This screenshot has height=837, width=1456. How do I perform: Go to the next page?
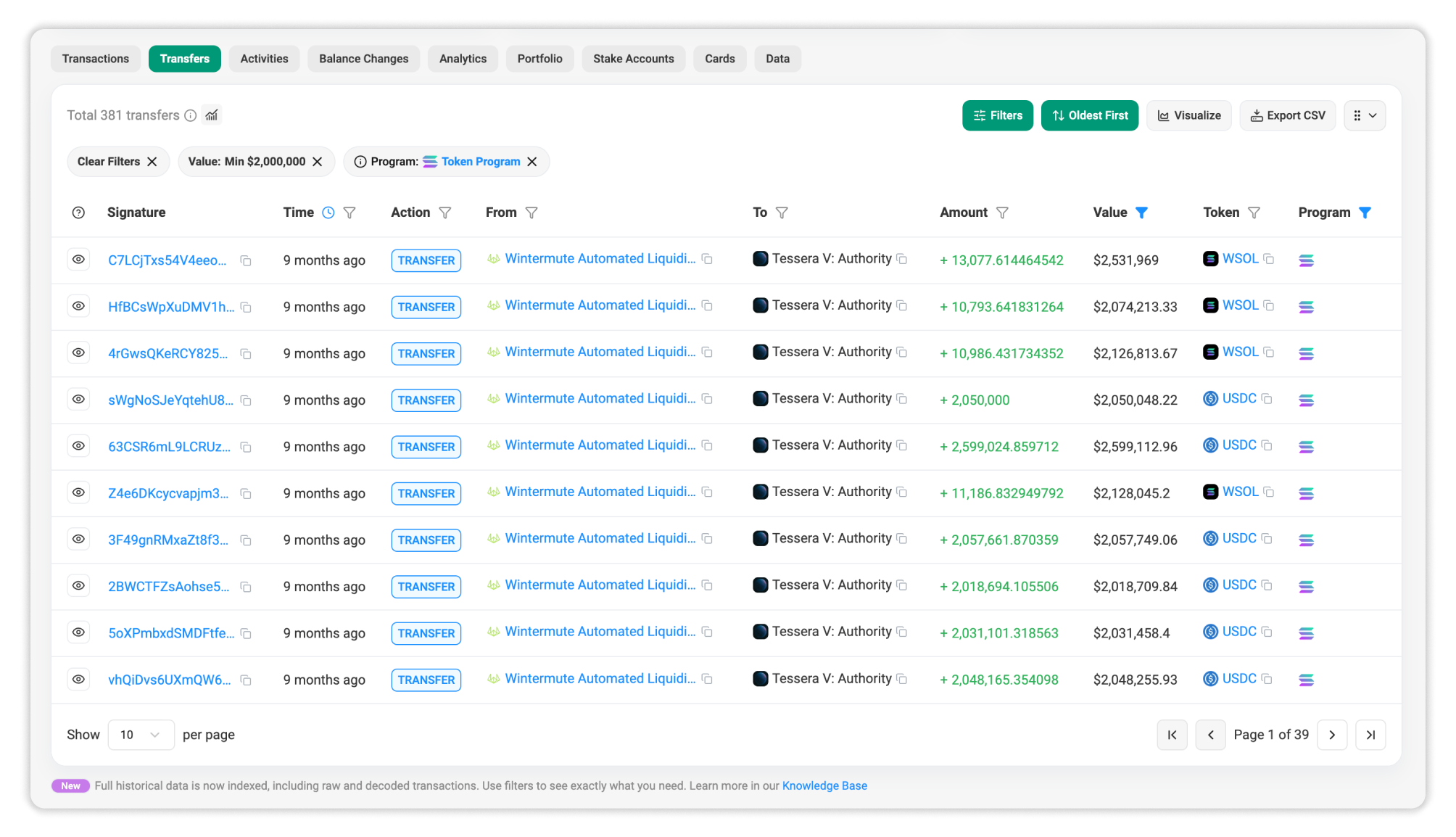coord(1332,735)
